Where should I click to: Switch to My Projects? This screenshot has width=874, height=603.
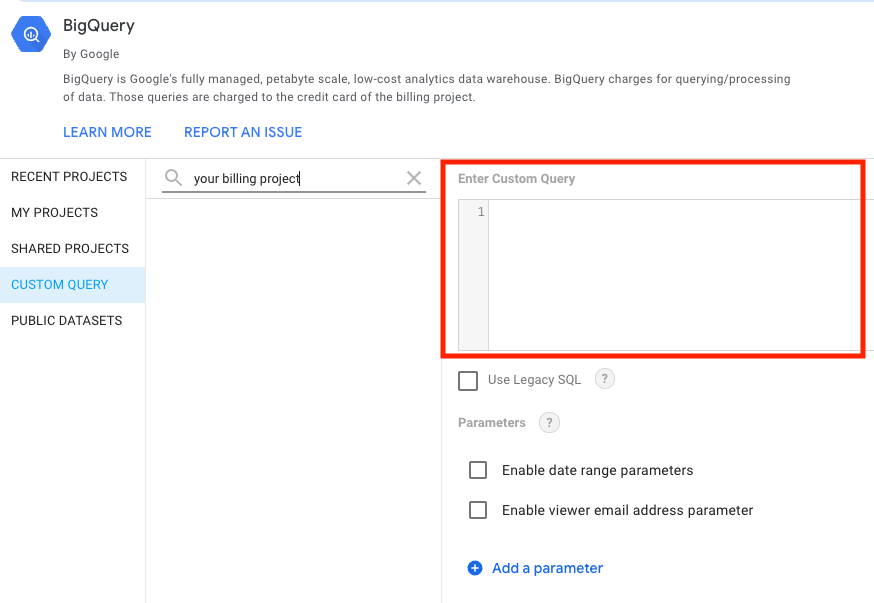[55, 213]
